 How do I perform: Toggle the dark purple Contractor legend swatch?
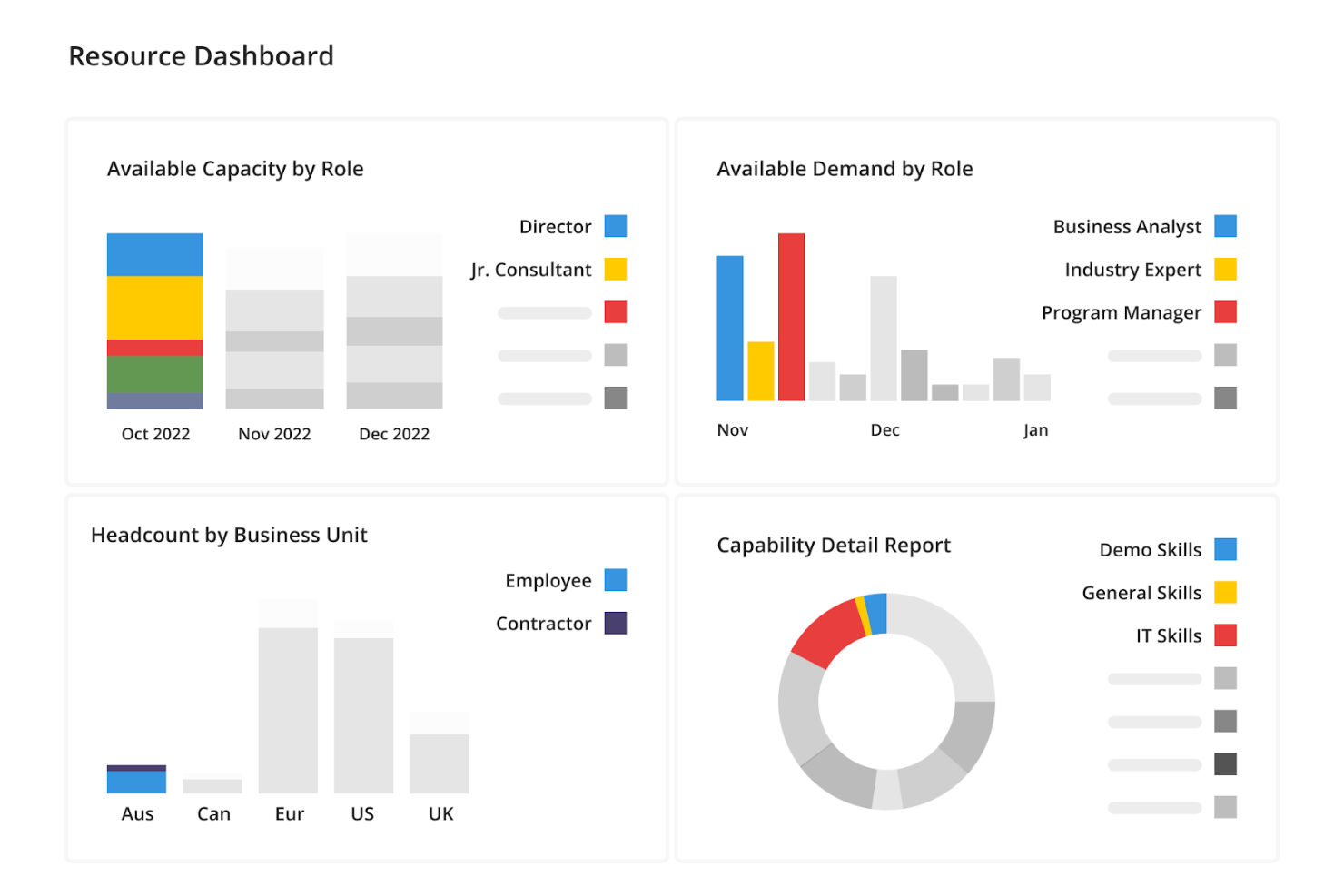(x=615, y=623)
